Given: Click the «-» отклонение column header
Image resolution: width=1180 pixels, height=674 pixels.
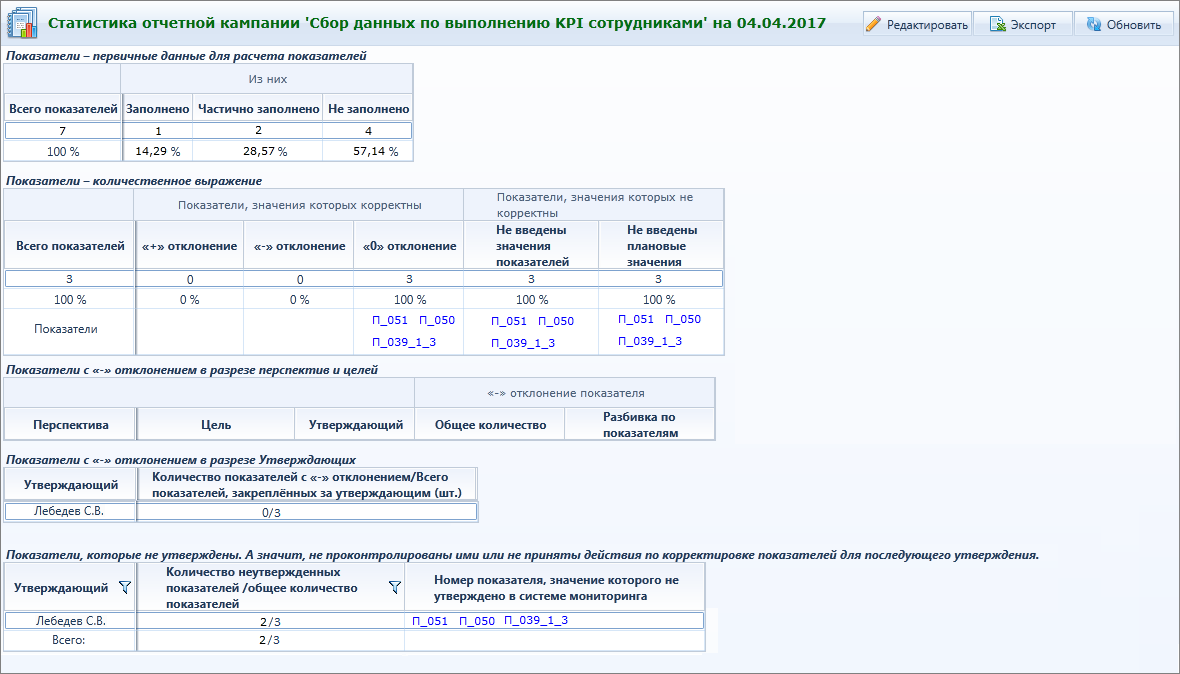Looking at the screenshot, I should (x=300, y=246).
